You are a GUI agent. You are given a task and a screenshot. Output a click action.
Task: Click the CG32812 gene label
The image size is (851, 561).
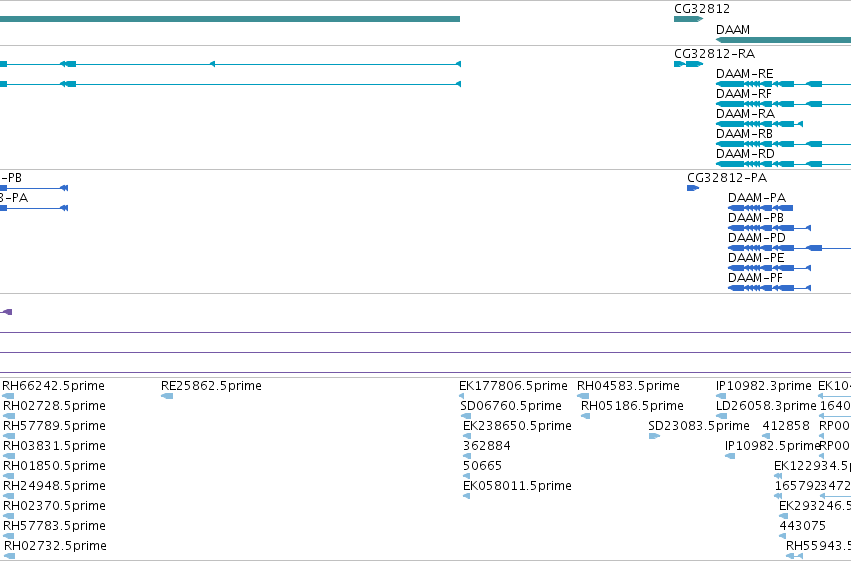pyautogui.click(x=702, y=9)
